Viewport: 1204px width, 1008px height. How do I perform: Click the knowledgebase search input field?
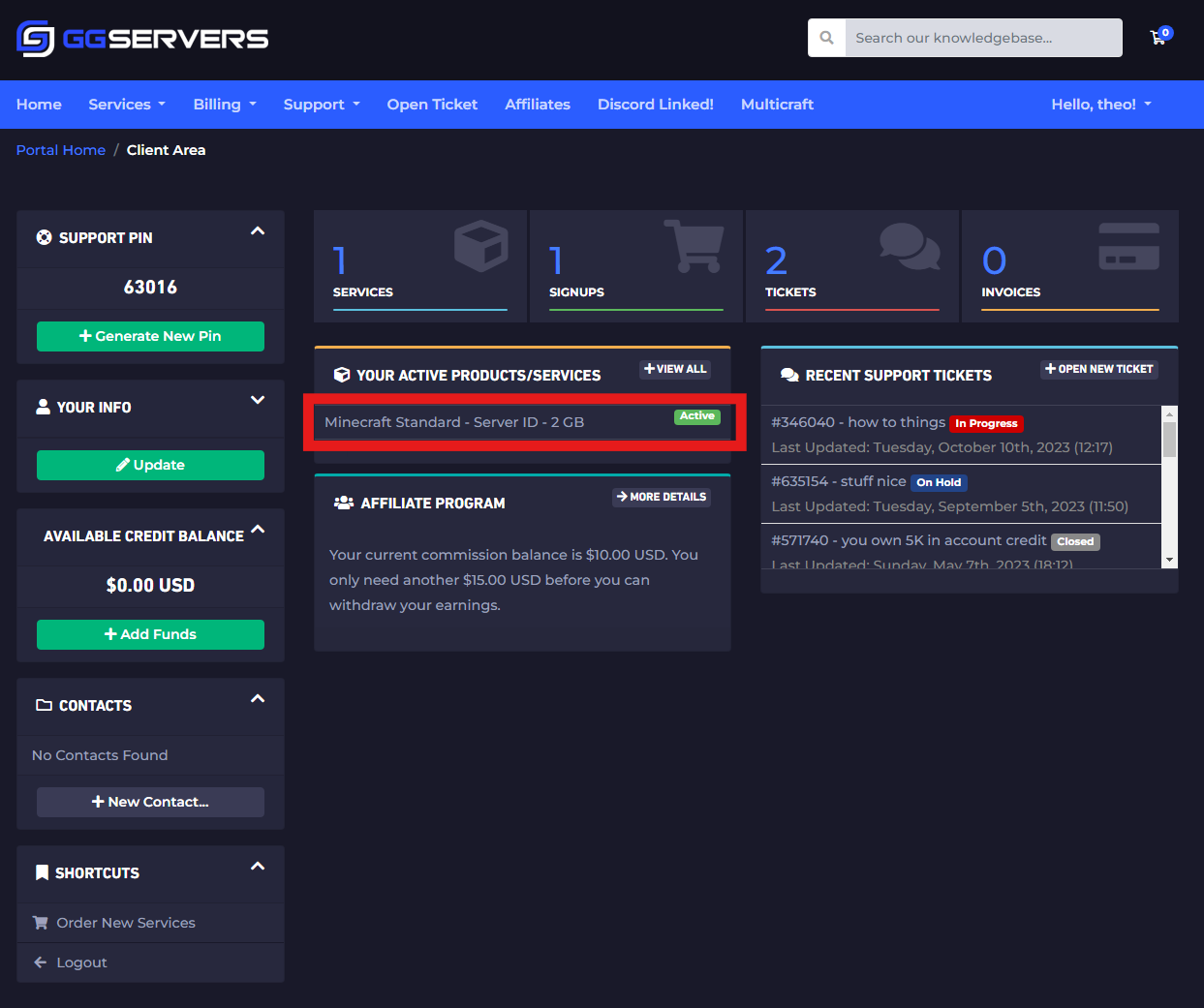(983, 37)
